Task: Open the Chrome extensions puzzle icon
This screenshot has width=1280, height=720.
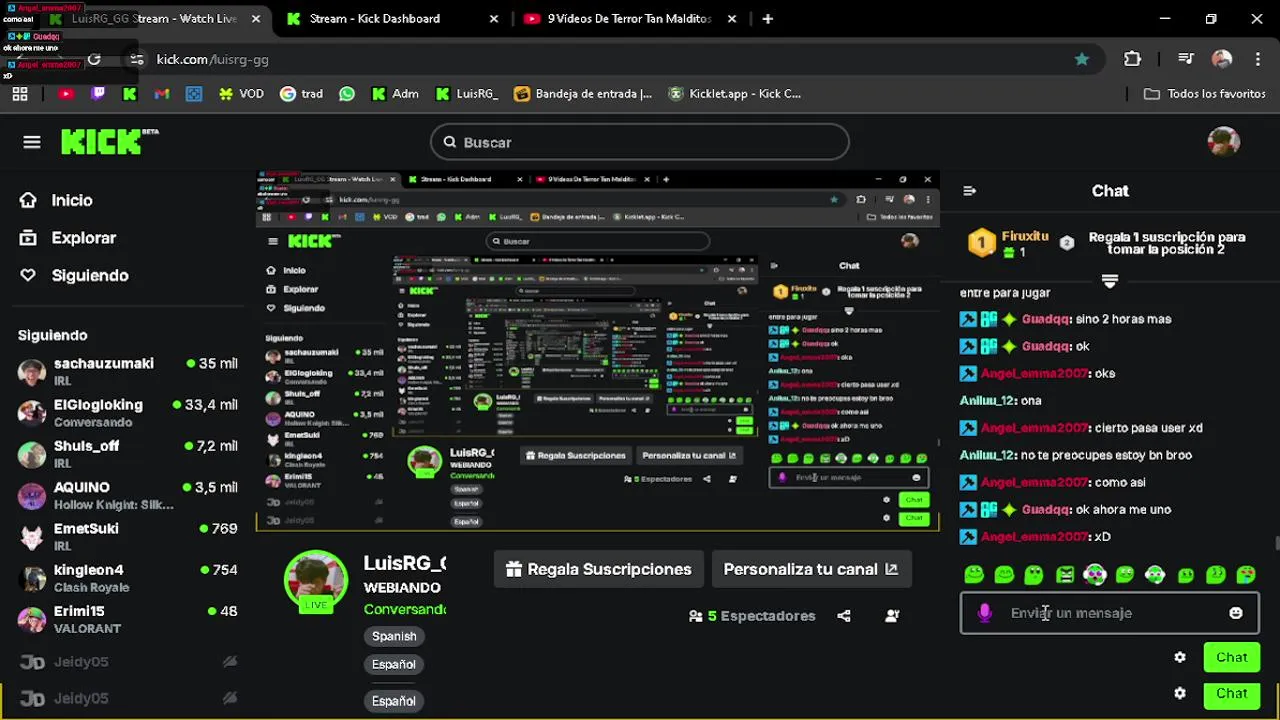Action: (1132, 59)
